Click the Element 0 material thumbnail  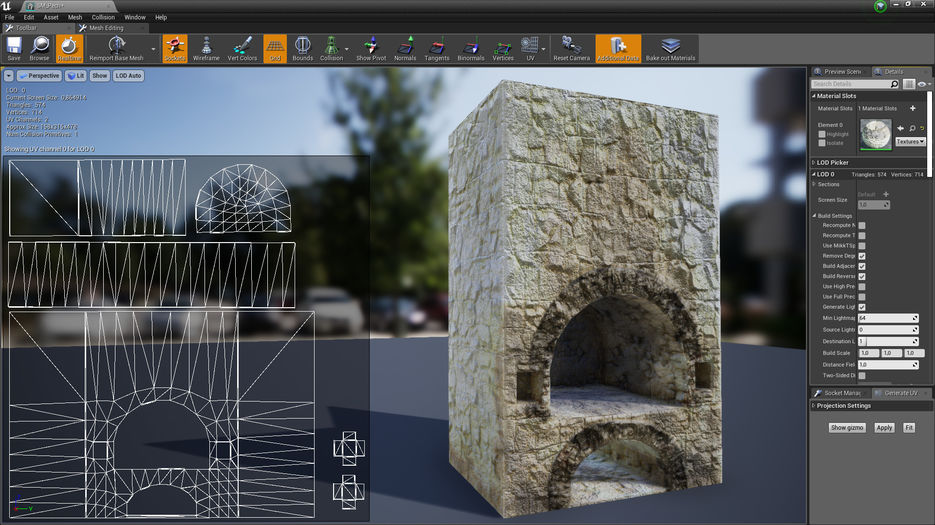pyautogui.click(x=875, y=134)
